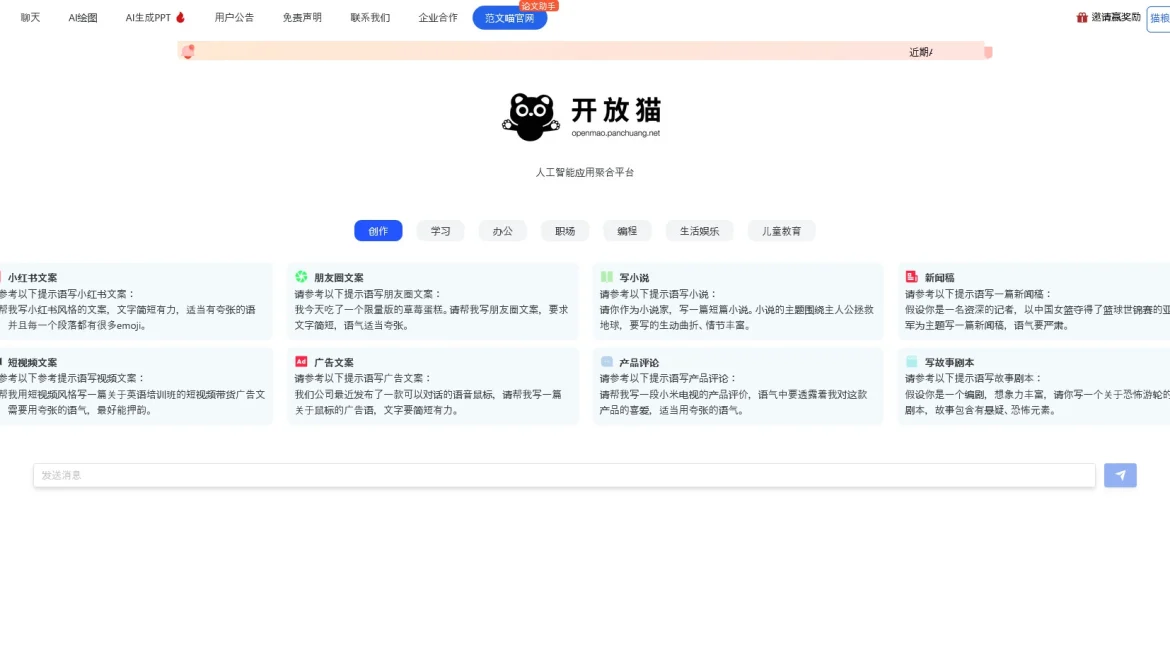Open the 聊天 nav item
Screen dimensions: 1170x650
(31, 17)
